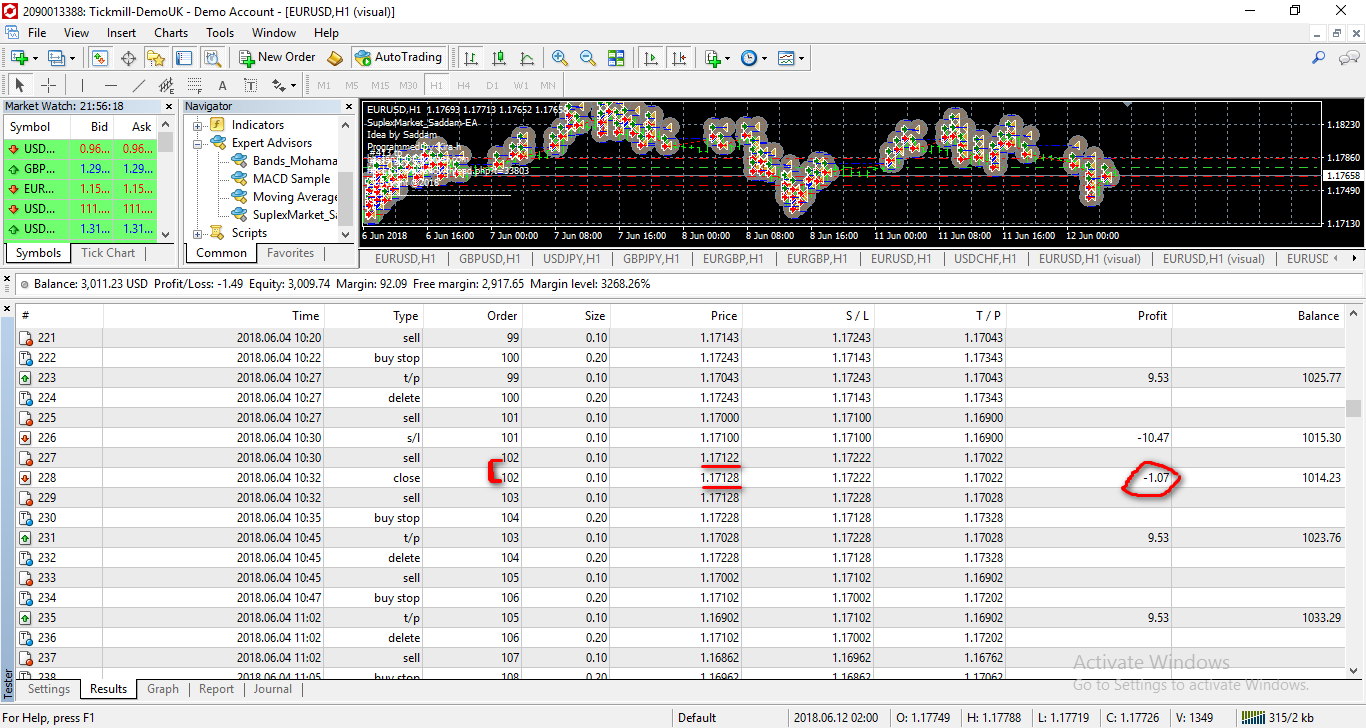
Task: Select the draw trendline tool
Action: (x=139, y=85)
